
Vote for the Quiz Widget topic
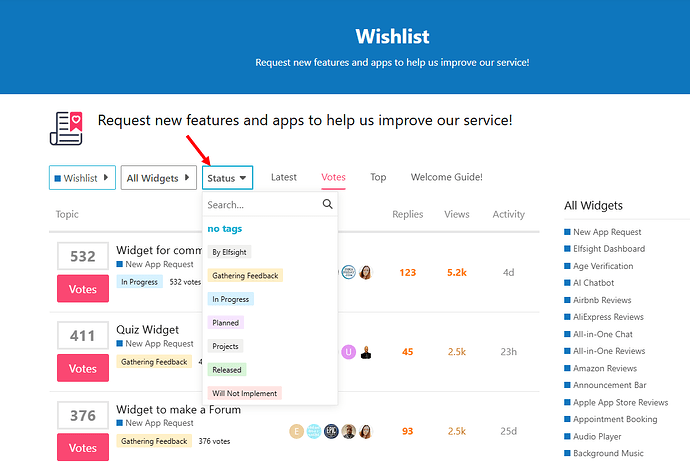click(83, 368)
